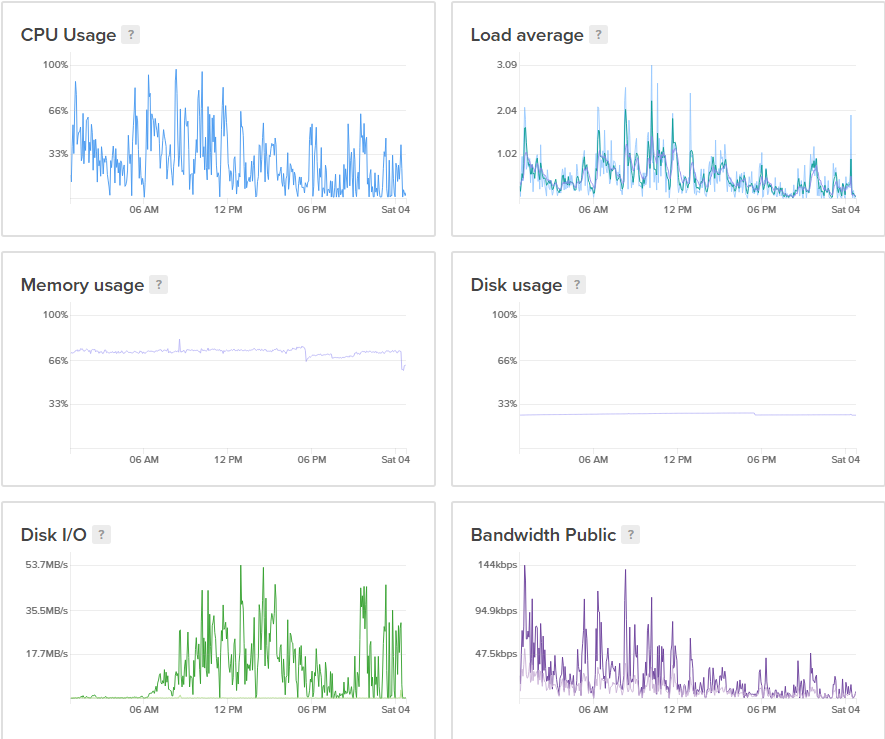The width and height of the screenshot is (885, 739).
Task: Select the Disk I/O heading
Action: 53,535
